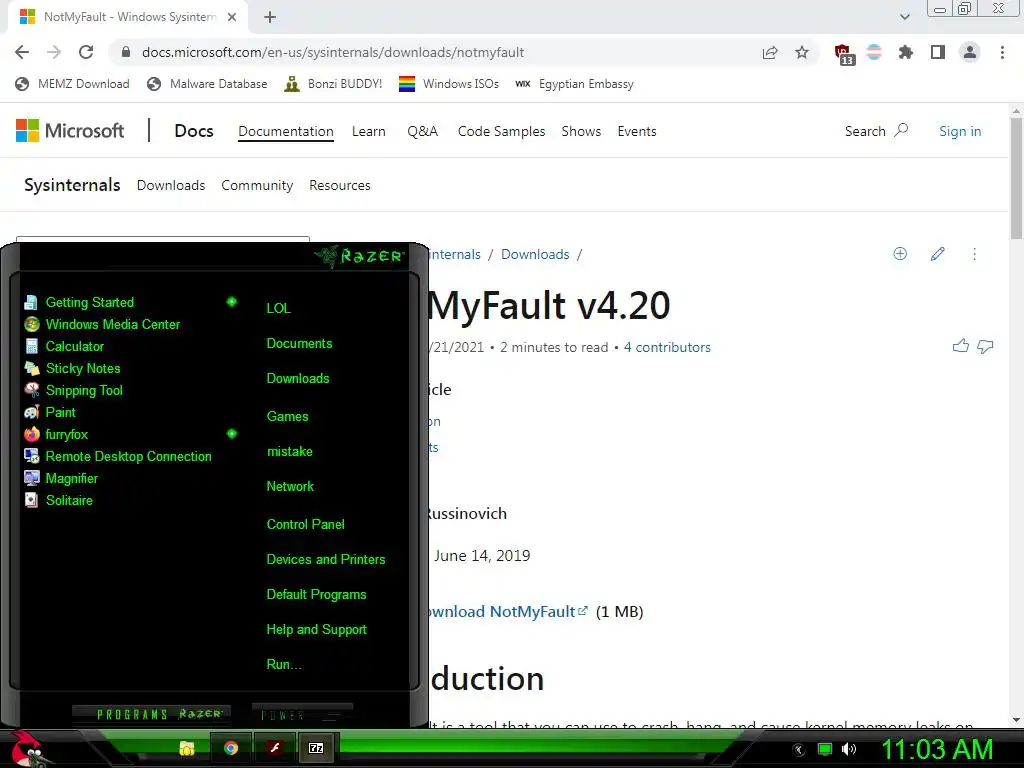Screen dimensions: 1024x768
Task: Close the NotMyFault browser tab
Action: point(232,17)
